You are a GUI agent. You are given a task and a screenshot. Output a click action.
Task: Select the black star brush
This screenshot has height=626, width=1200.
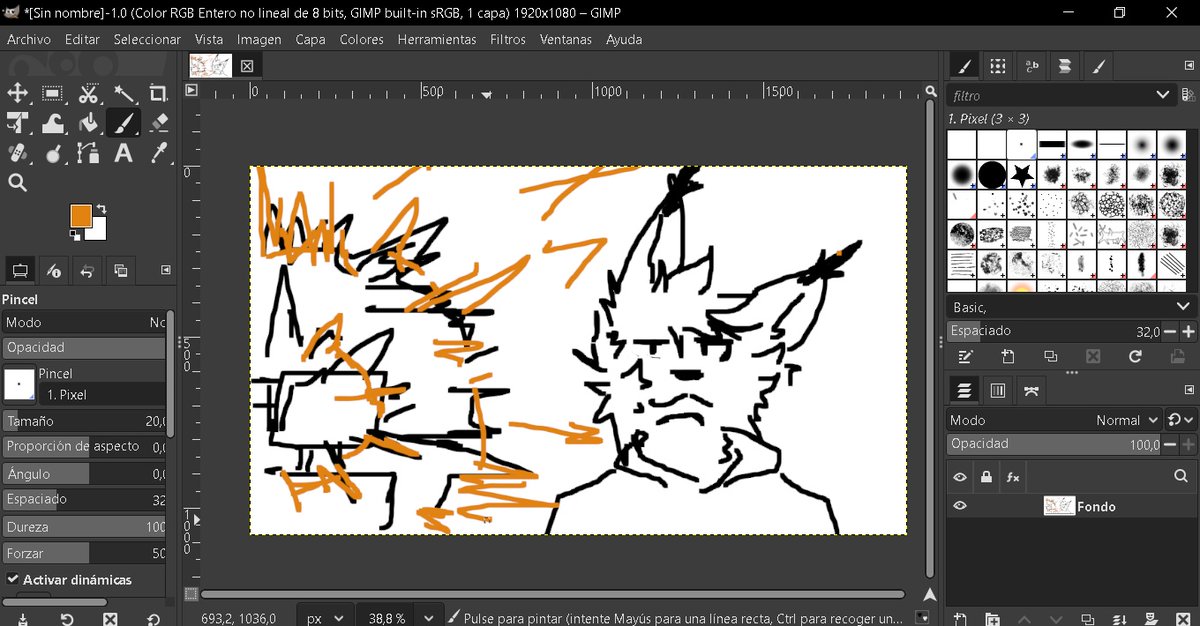[x=1021, y=175]
